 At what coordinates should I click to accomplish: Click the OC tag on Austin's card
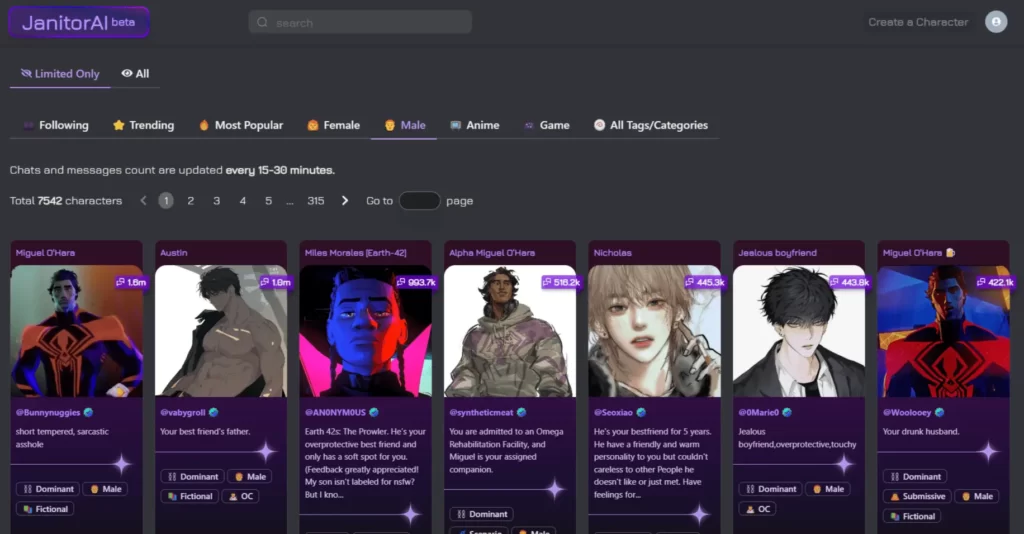tap(241, 497)
